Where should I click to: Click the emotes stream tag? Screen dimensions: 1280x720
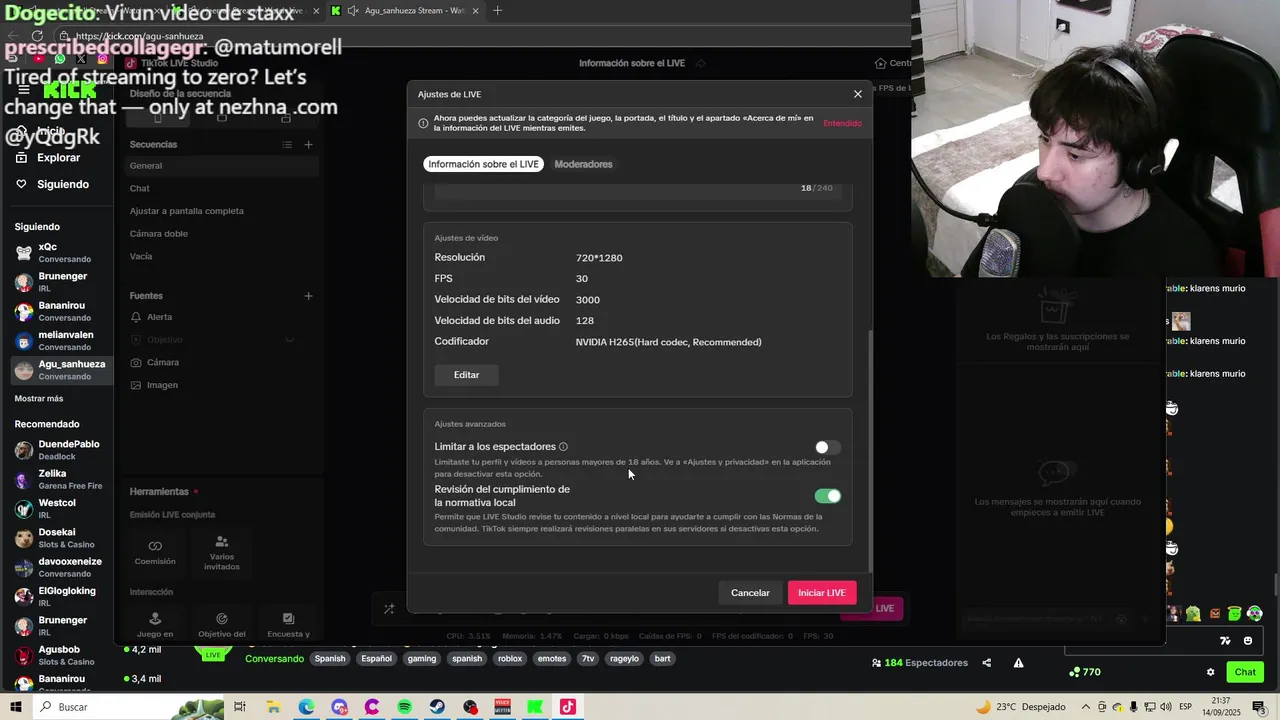[x=552, y=659]
